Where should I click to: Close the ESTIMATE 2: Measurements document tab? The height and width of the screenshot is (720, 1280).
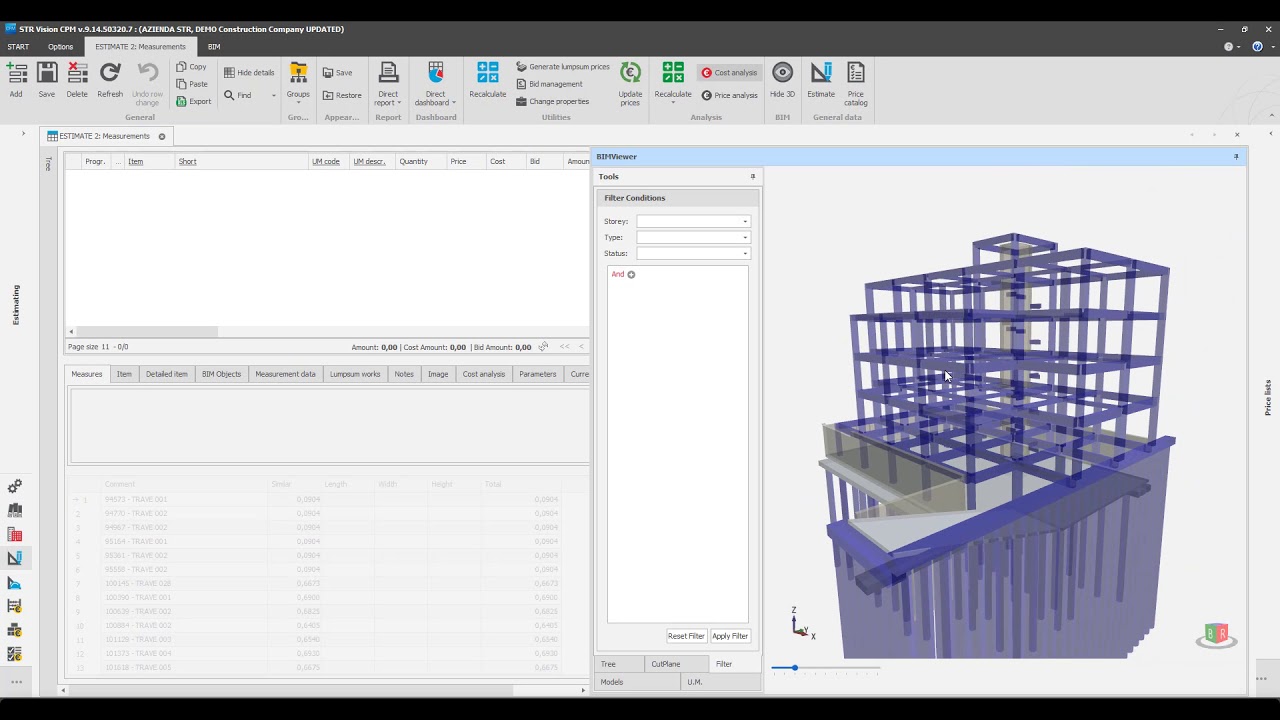161,136
